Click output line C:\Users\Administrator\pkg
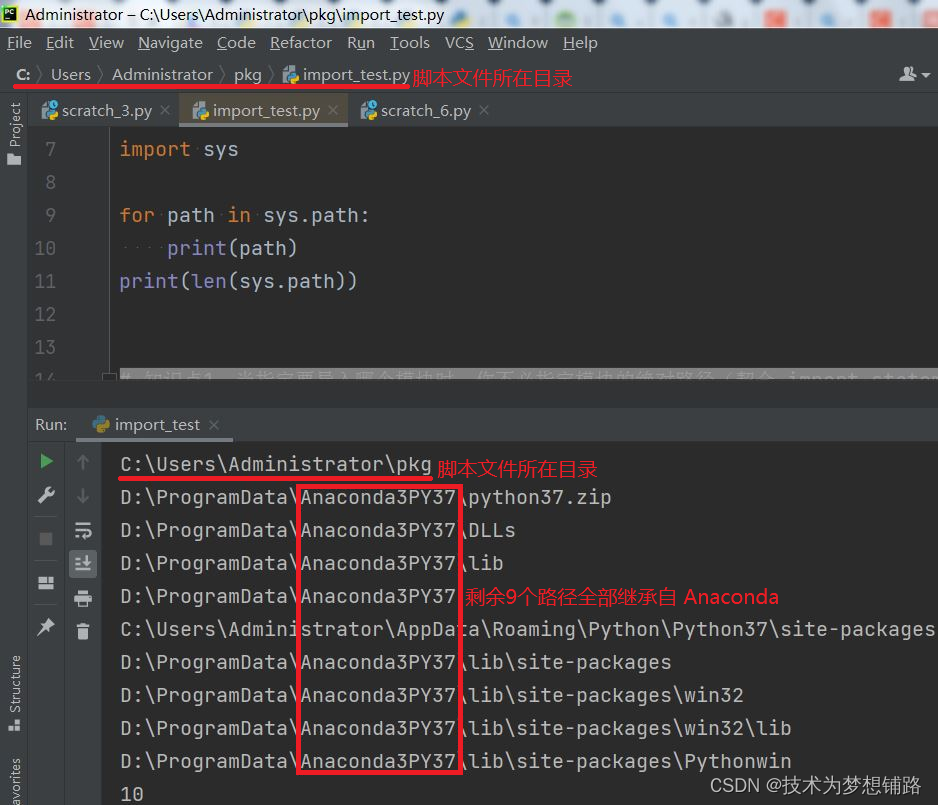Image resolution: width=938 pixels, height=805 pixels. [x=276, y=465]
